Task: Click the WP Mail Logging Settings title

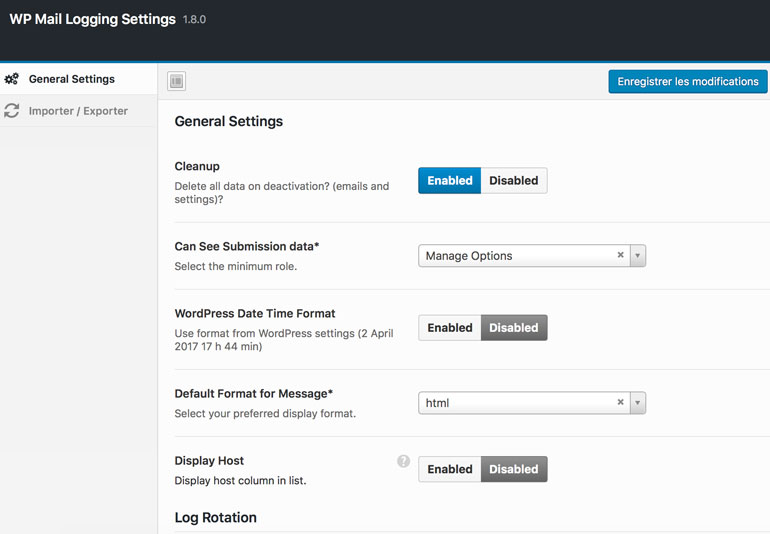Action: (93, 19)
